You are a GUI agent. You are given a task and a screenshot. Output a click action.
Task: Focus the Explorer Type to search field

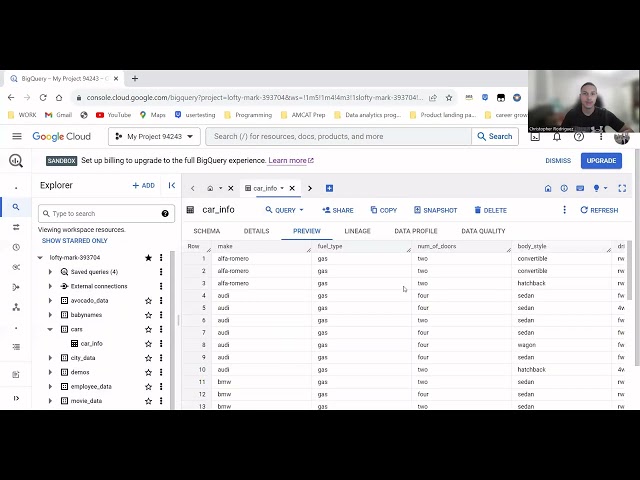(106, 213)
